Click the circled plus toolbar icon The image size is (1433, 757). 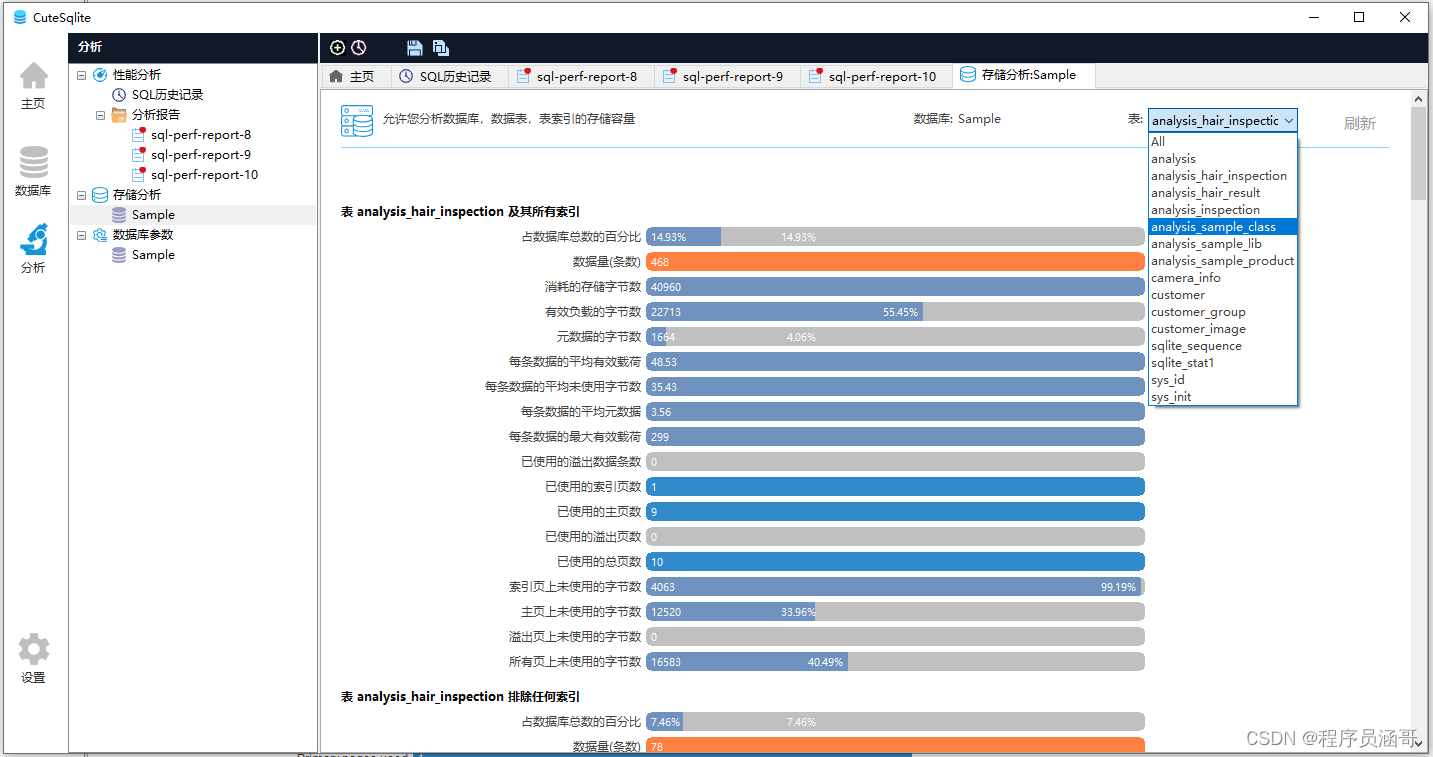click(x=337, y=48)
